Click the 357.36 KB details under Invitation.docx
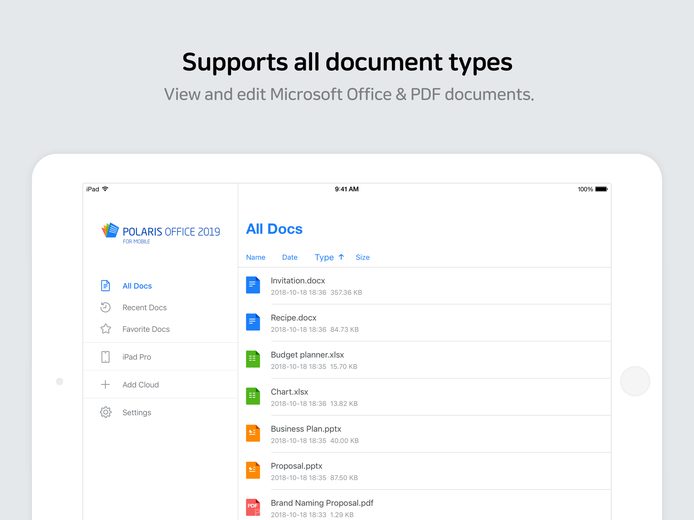694x520 pixels. coord(346,293)
